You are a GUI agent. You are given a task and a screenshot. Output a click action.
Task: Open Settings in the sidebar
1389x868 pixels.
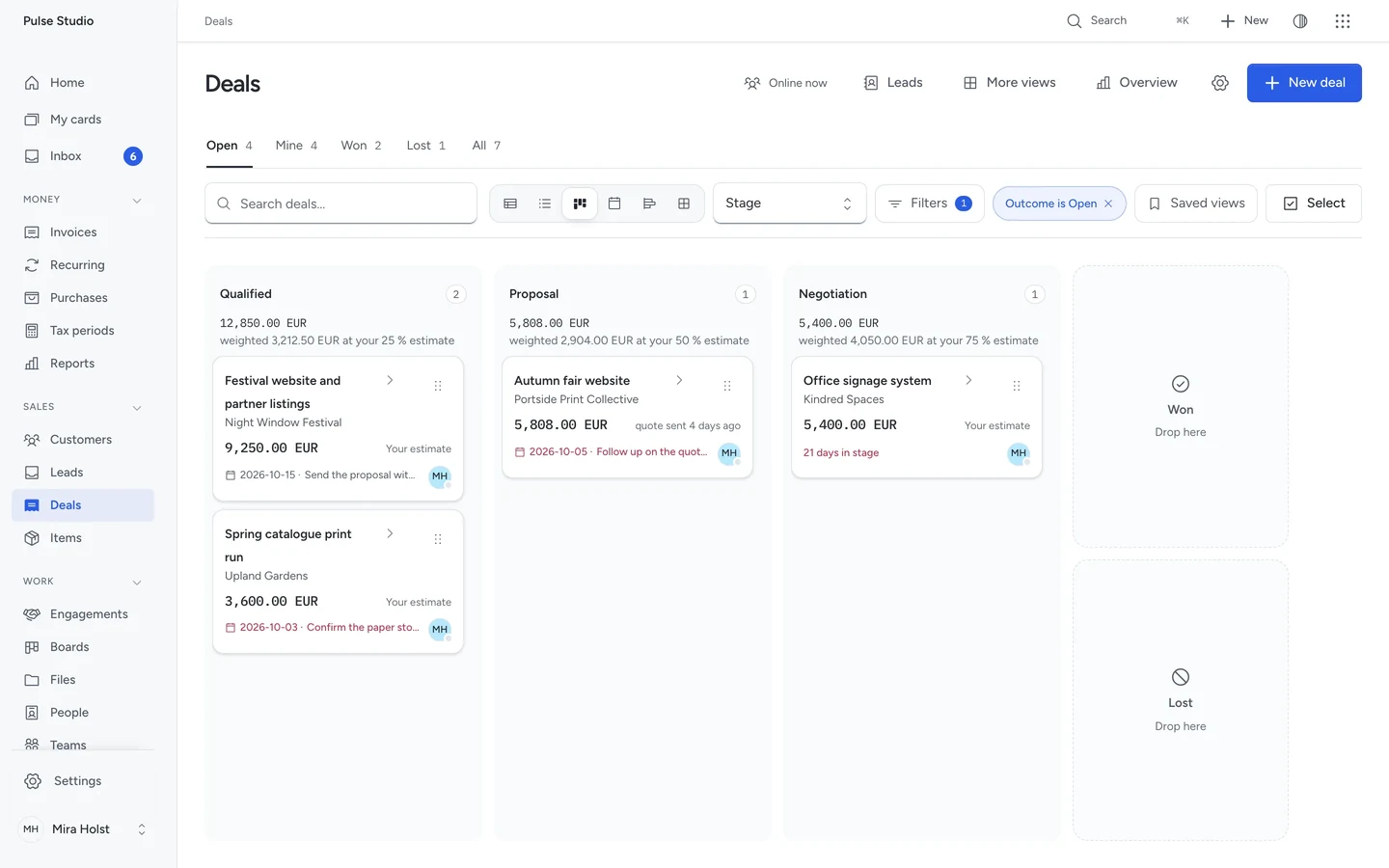(x=83, y=781)
